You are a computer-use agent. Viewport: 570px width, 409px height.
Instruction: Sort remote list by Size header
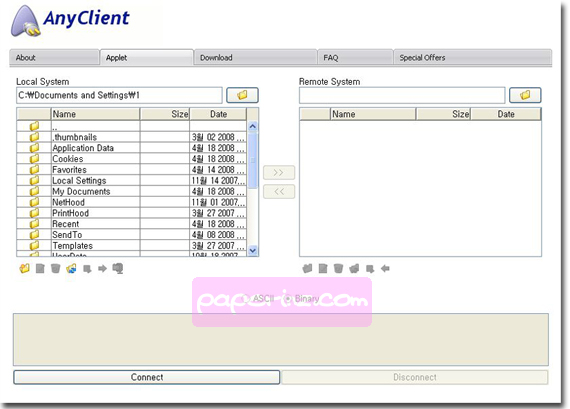443,114
